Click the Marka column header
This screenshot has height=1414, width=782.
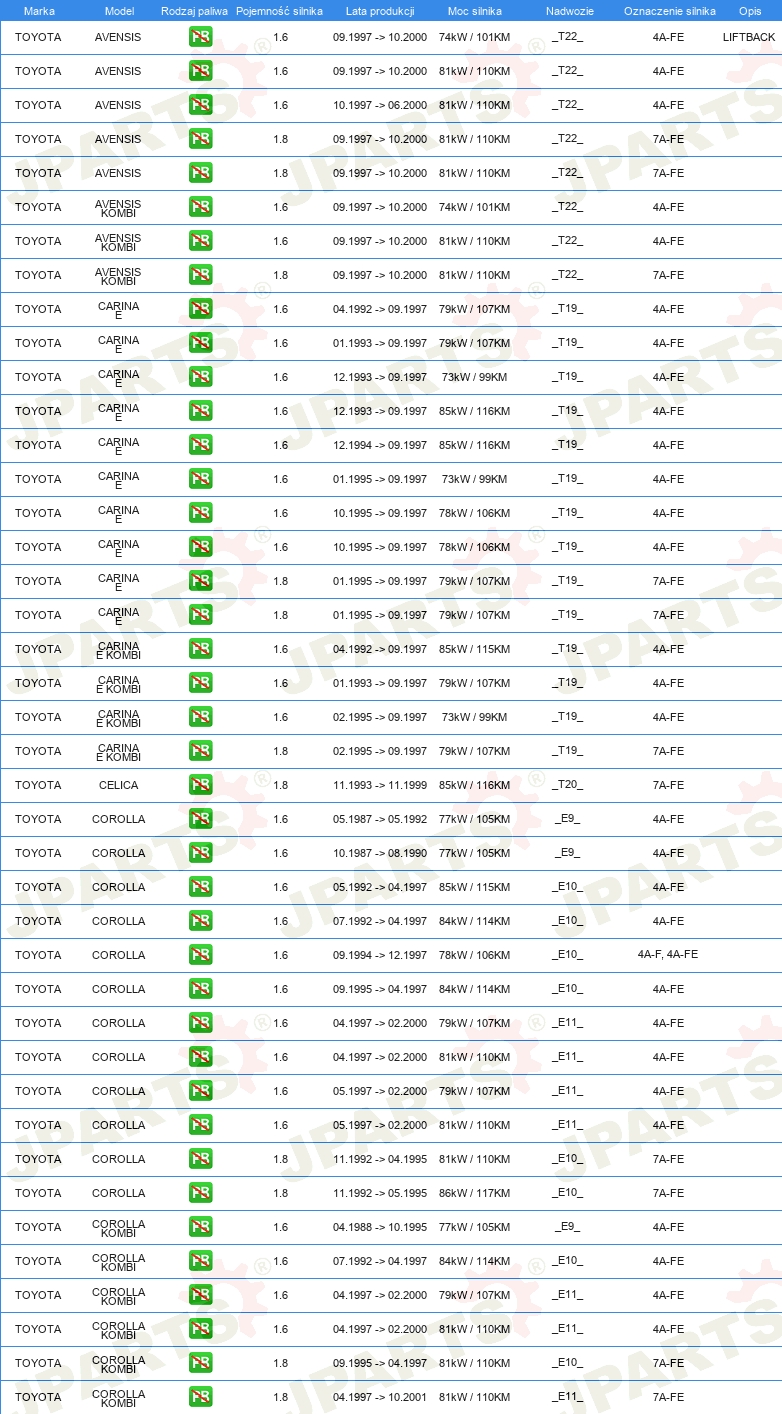(x=39, y=11)
